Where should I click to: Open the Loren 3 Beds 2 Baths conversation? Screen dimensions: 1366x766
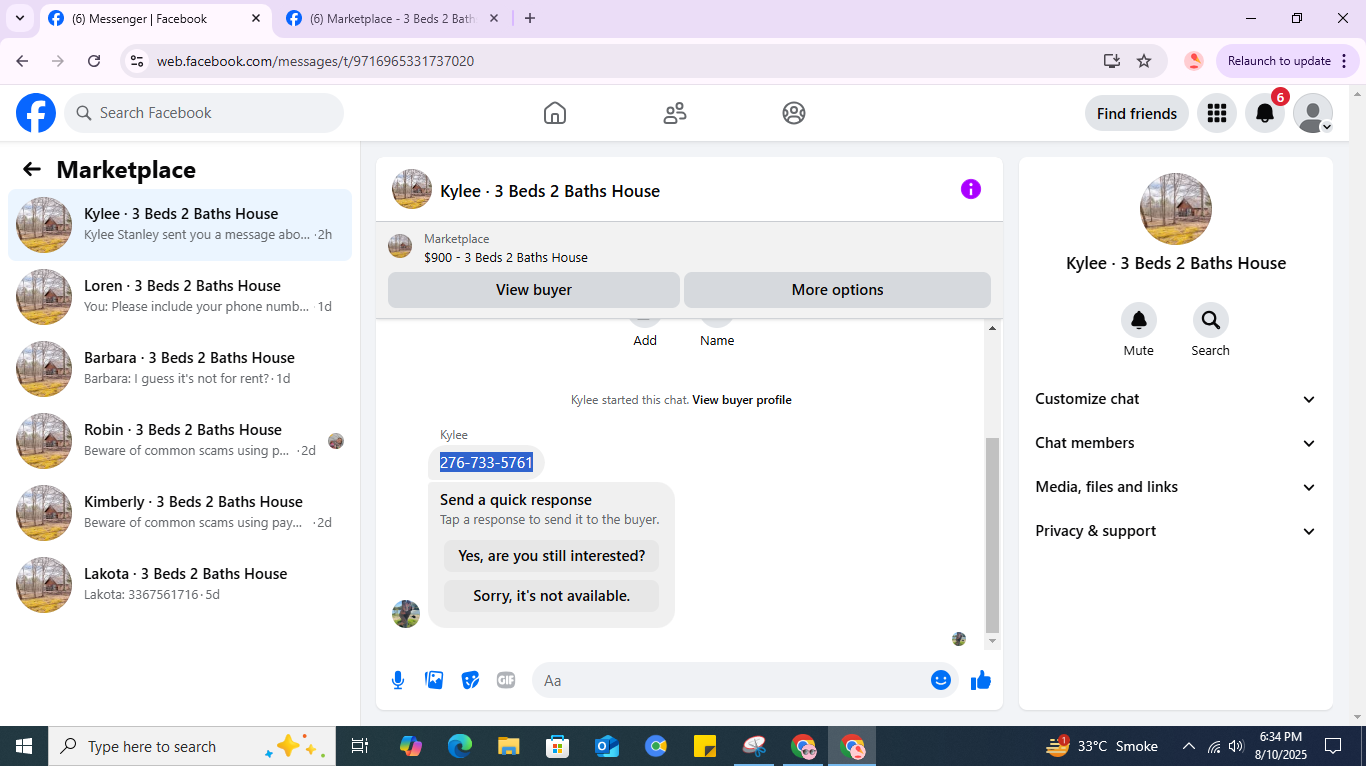point(180,297)
